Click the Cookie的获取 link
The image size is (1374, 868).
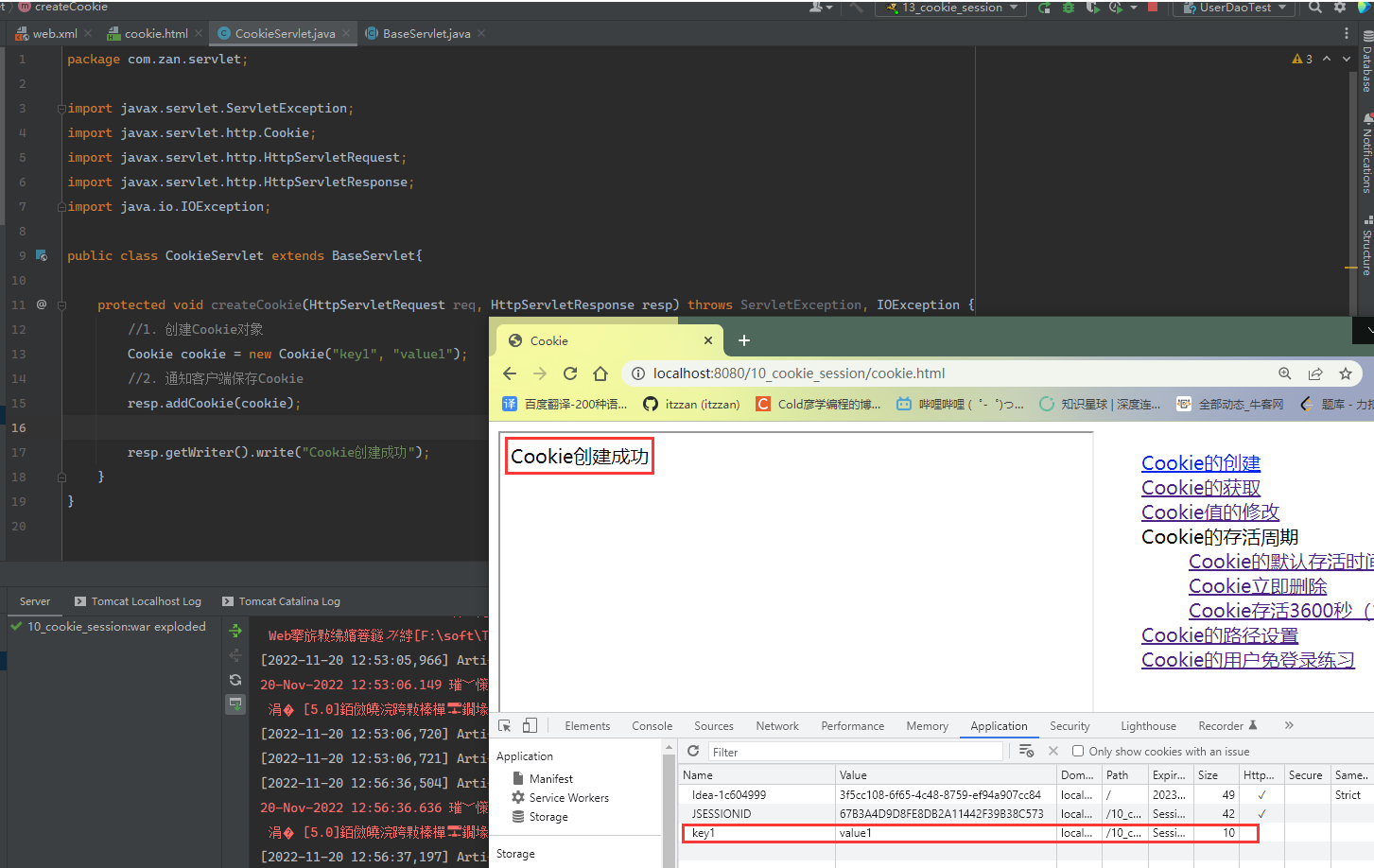pyautogui.click(x=1201, y=488)
